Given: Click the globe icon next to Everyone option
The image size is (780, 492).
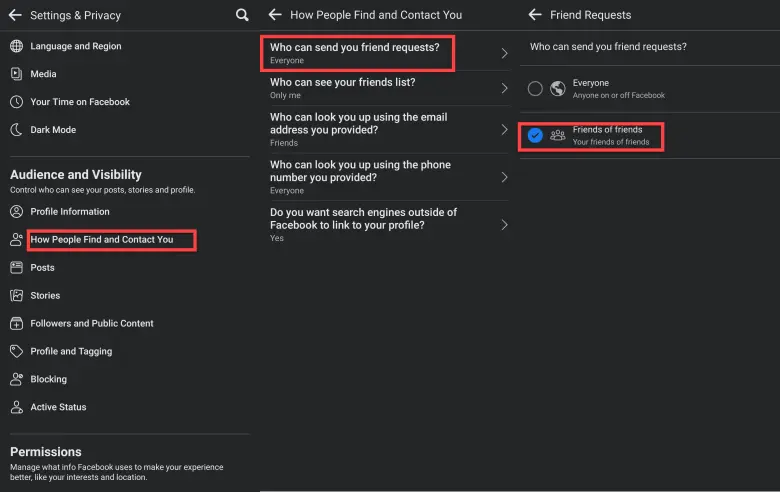Looking at the screenshot, I should 558,89.
